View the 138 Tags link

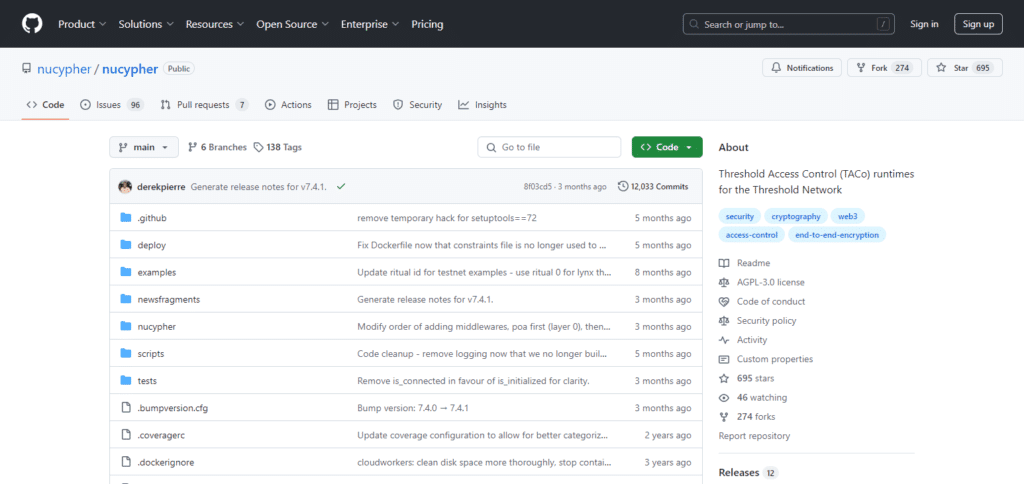pyautogui.click(x=278, y=148)
